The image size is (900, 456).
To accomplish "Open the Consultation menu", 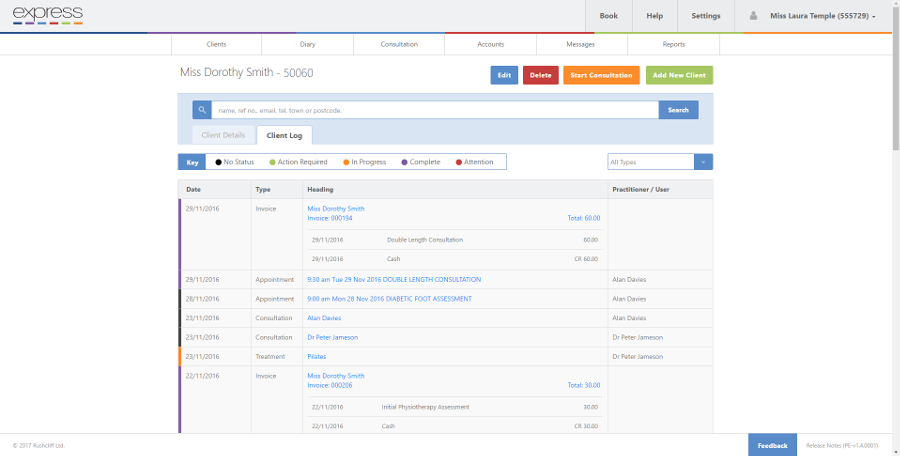I will (x=399, y=44).
